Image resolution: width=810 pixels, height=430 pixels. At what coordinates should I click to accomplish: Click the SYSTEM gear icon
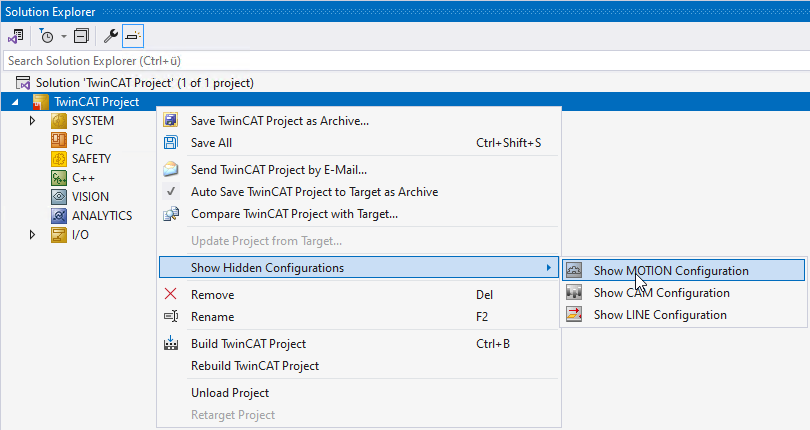[x=59, y=121]
